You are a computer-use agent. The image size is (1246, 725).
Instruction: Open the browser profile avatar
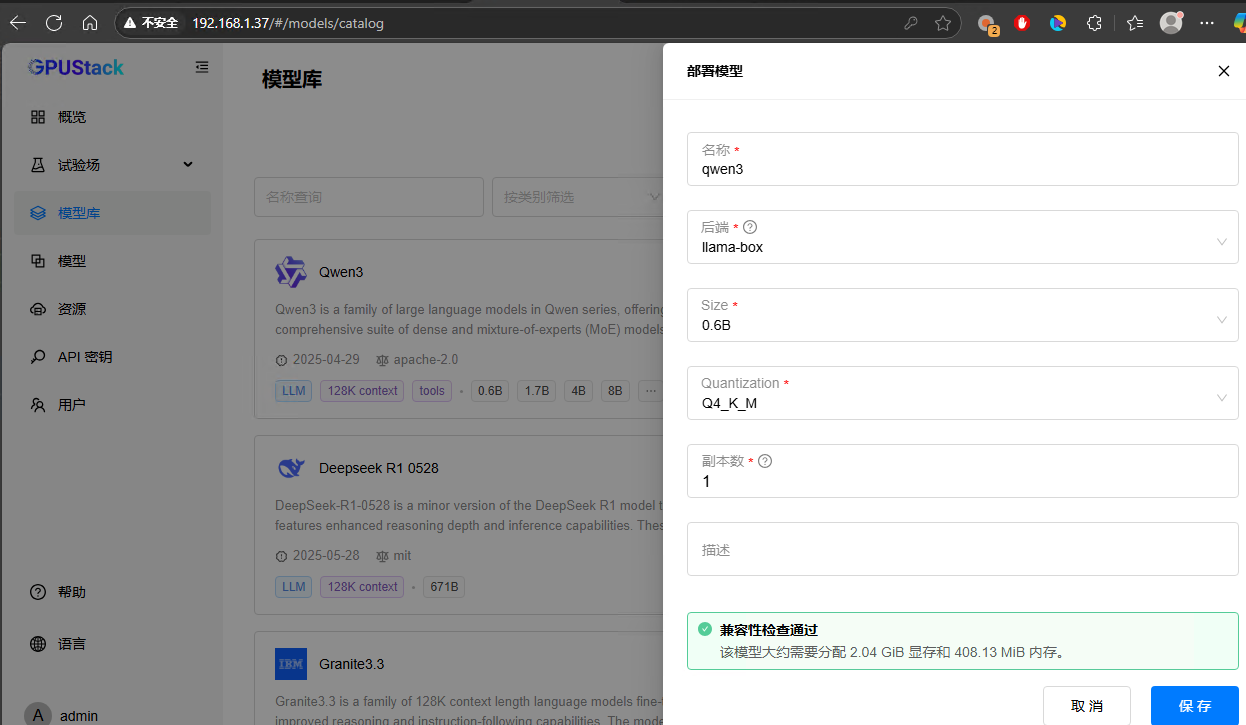click(x=1171, y=22)
